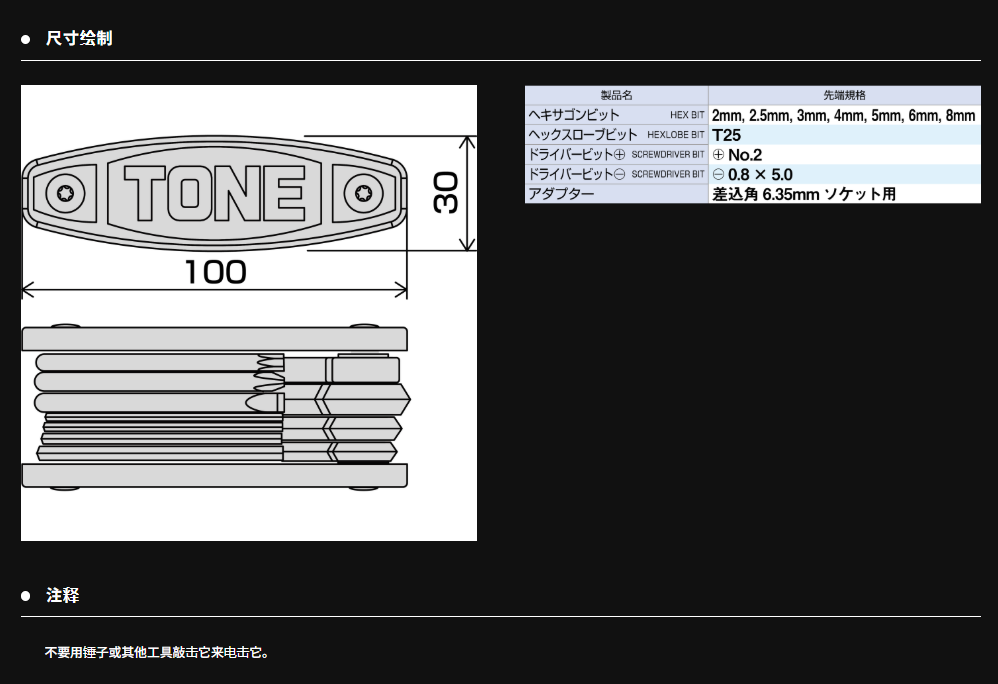Image resolution: width=998 pixels, height=684 pixels.
Task: Click the ヘキサゴンビット row name
Action: click(575, 115)
